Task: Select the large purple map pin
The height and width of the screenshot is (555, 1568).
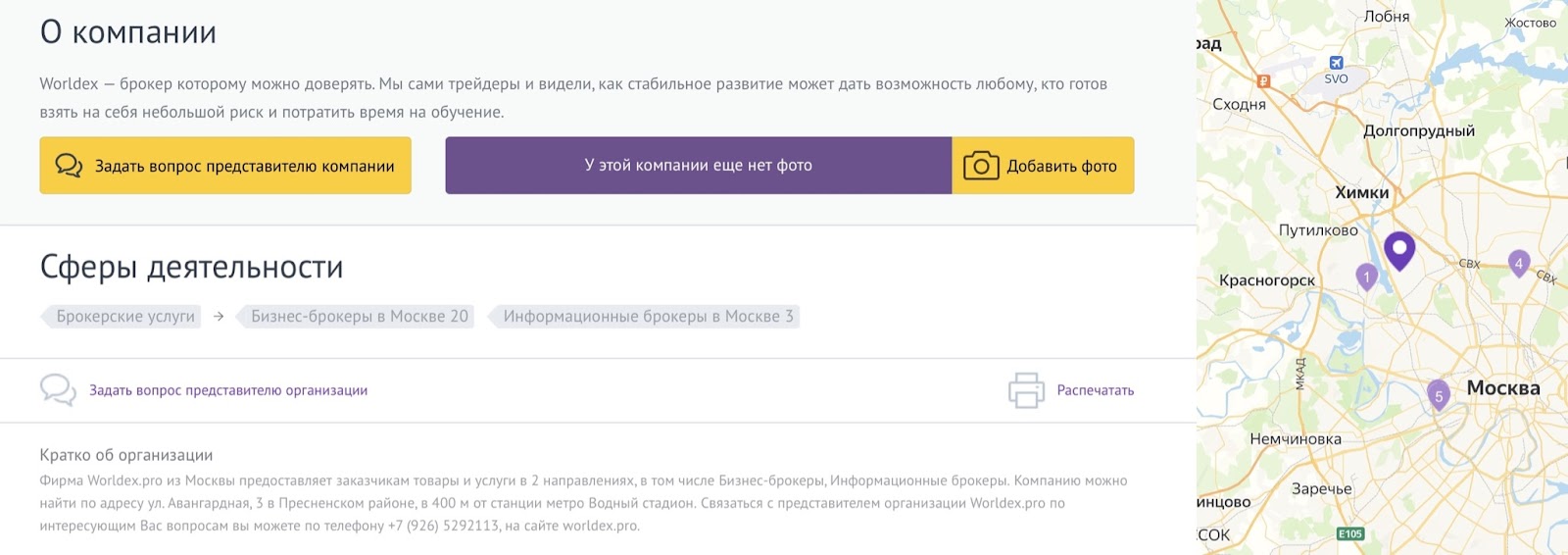Action: pyautogui.click(x=1399, y=252)
